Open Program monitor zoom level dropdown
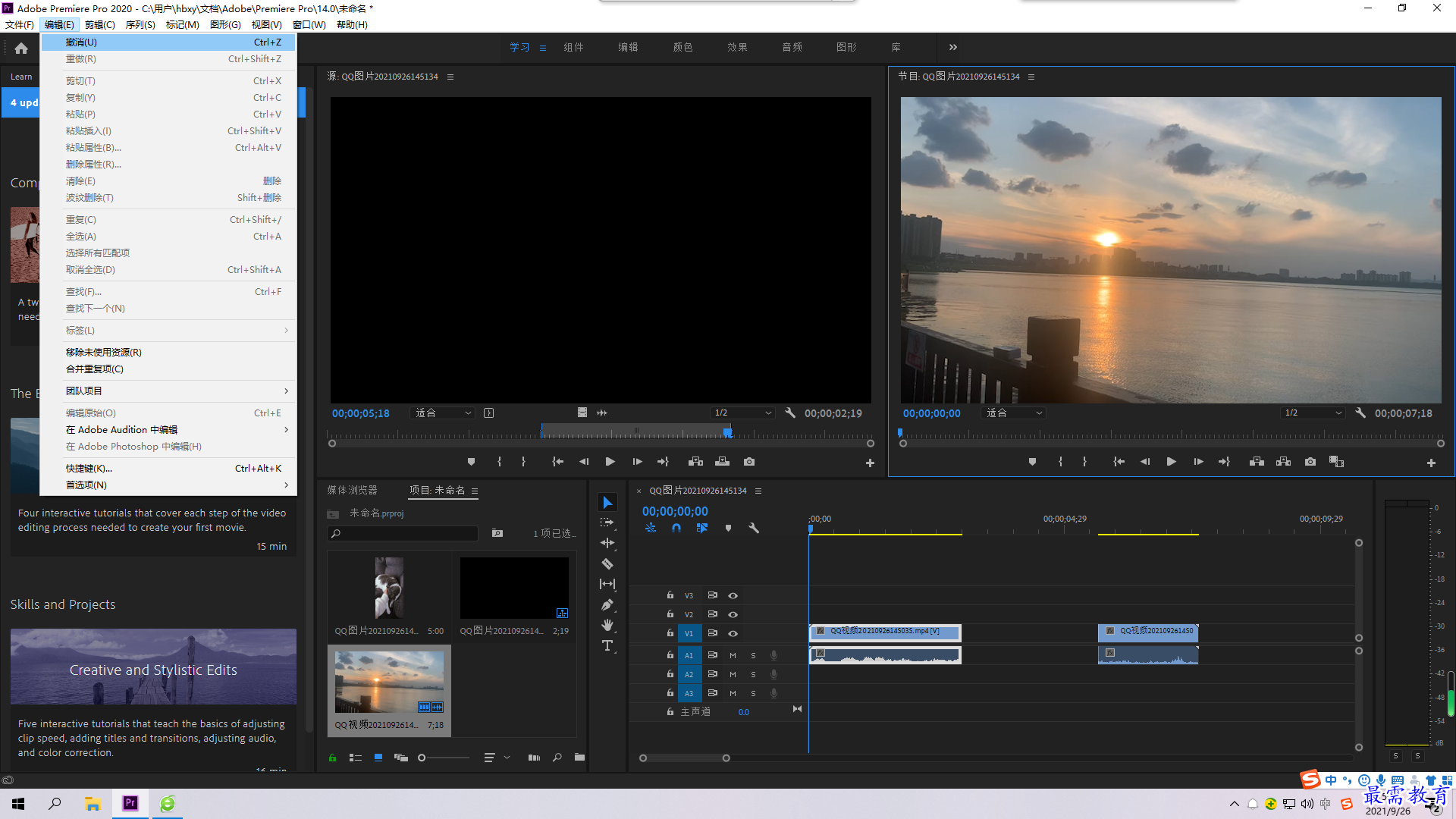Image resolution: width=1456 pixels, height=819 pixels. pos(1014,413)
